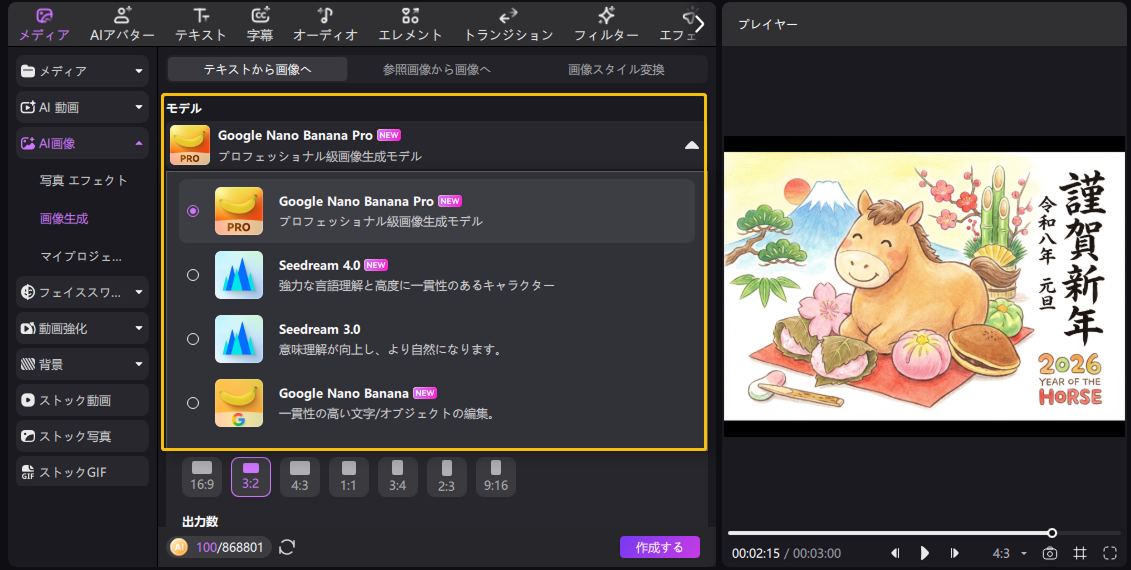
Task: Open 写真 エフェクト submenu item
Action: [84, 180]
